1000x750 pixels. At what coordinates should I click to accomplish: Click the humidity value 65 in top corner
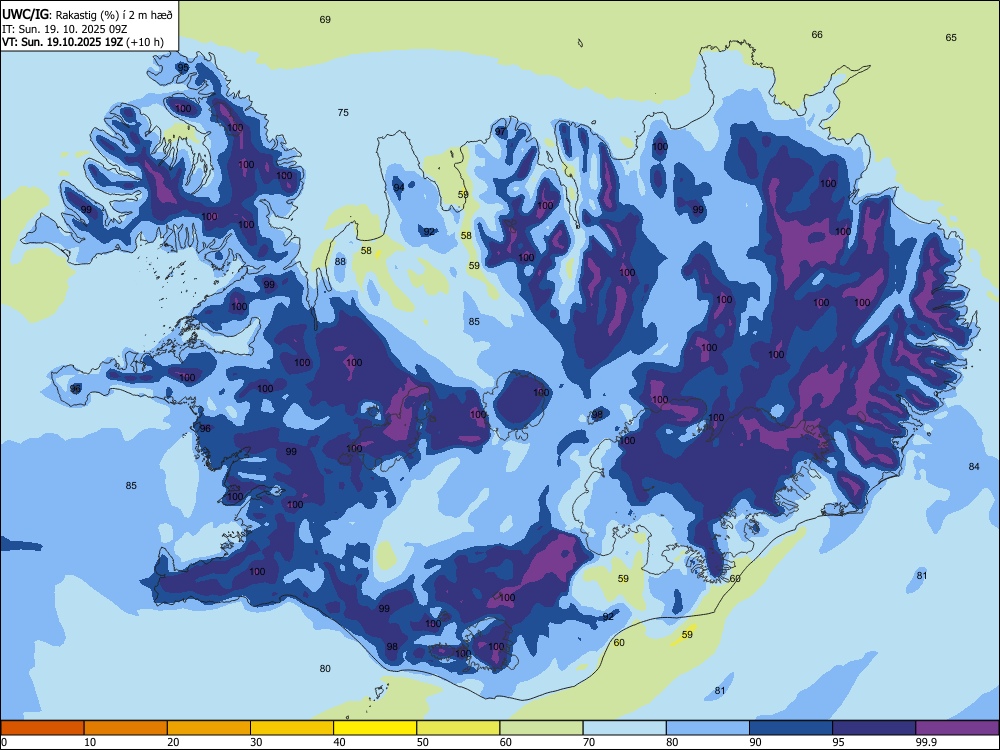tap(951, 38)
